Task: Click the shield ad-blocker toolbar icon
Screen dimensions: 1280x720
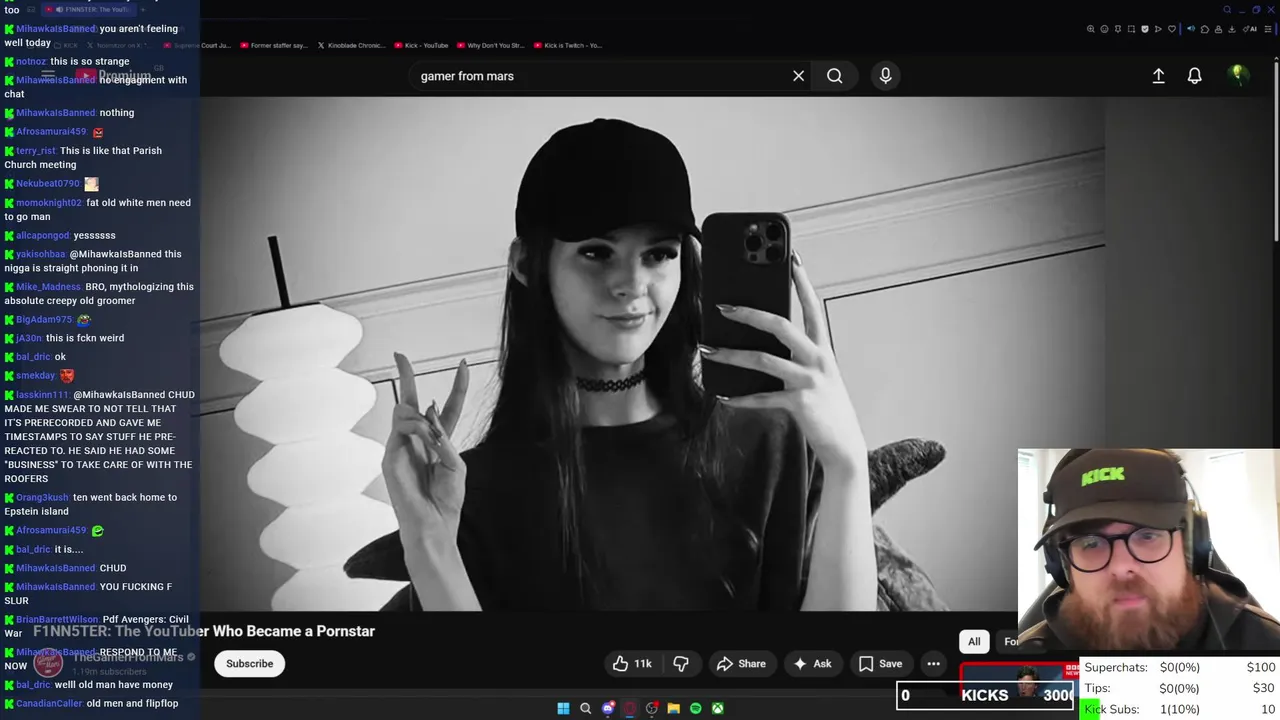Action: click(x=1145, y=29)
